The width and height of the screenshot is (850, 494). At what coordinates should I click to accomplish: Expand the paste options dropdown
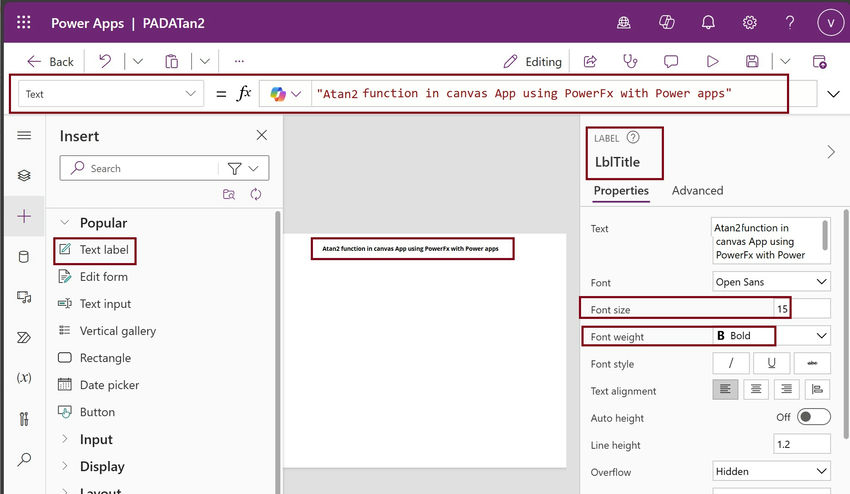pyautogui.click(x=204, y=61)
